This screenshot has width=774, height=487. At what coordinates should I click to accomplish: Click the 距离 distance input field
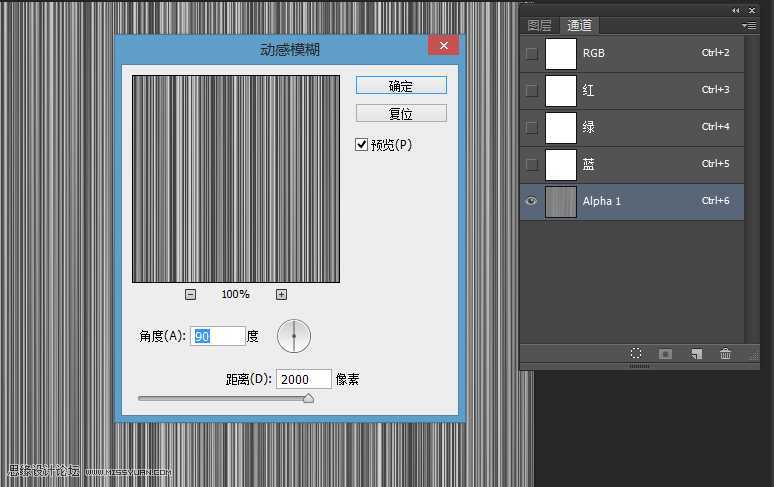[x=305, y=379]
